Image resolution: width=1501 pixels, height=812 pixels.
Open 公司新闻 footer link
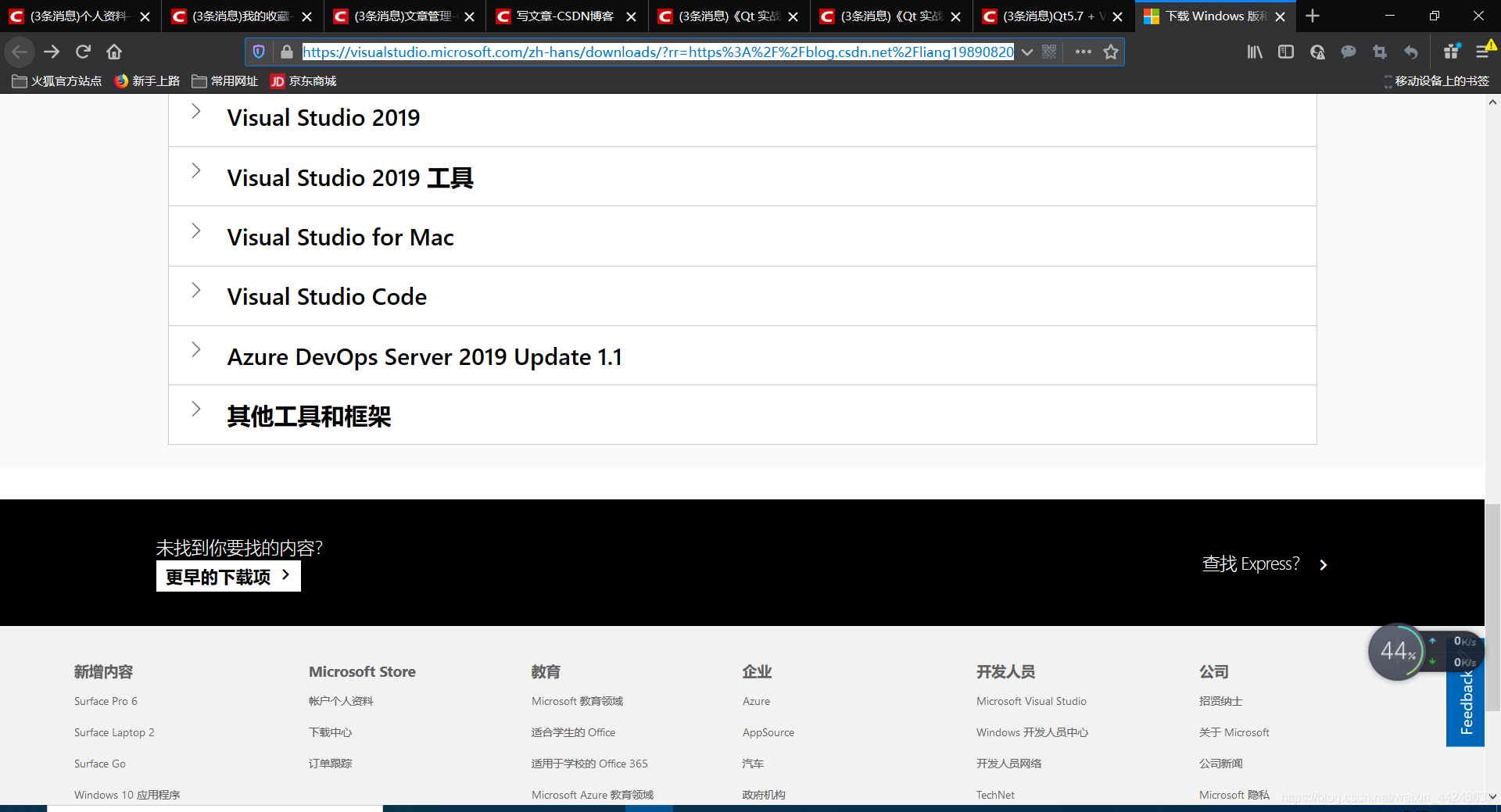click(x=1221, y=764)
